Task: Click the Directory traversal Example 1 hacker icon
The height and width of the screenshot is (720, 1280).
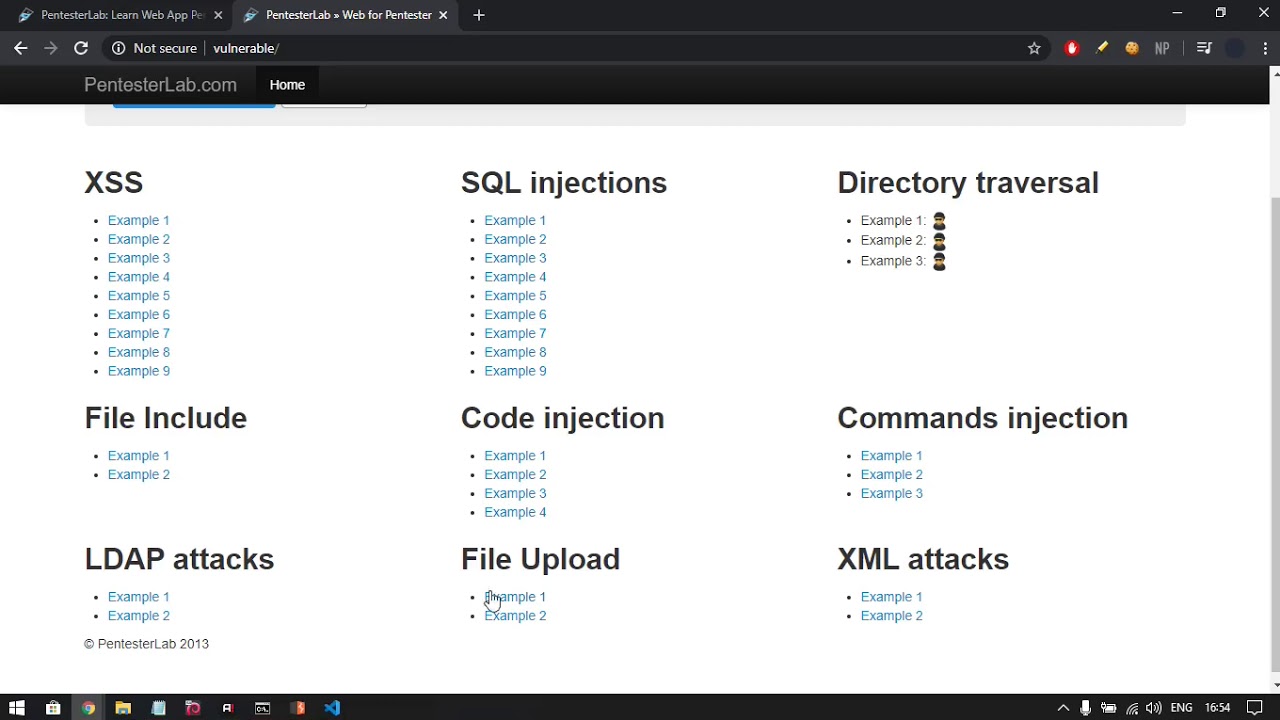Action: [939, 220]
